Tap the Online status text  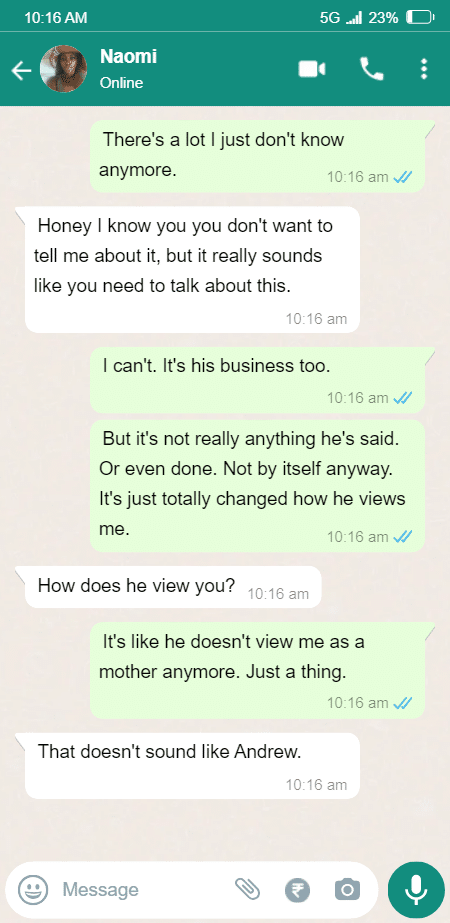[121, 83]
